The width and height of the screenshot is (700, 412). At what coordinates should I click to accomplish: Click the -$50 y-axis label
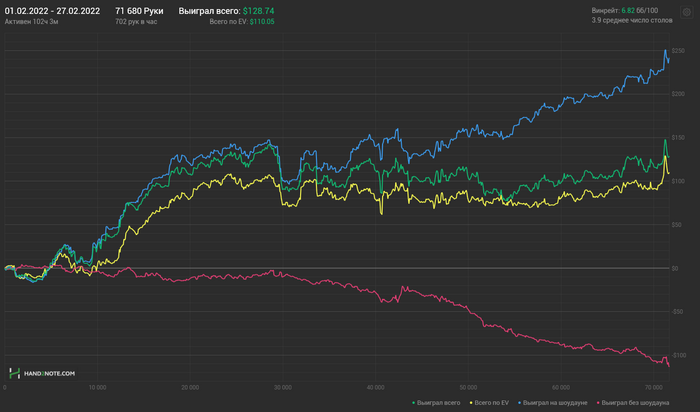tap(678, 312)
